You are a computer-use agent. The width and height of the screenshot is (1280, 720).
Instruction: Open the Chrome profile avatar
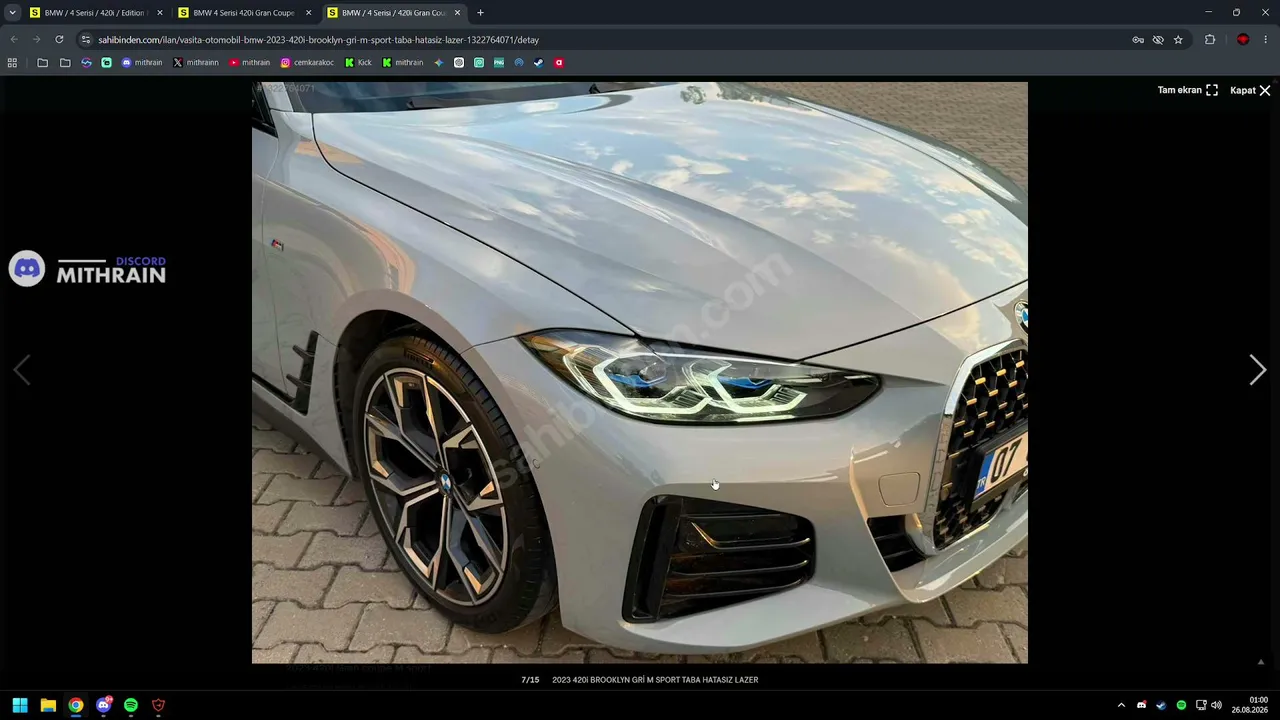click(1243, 40)
